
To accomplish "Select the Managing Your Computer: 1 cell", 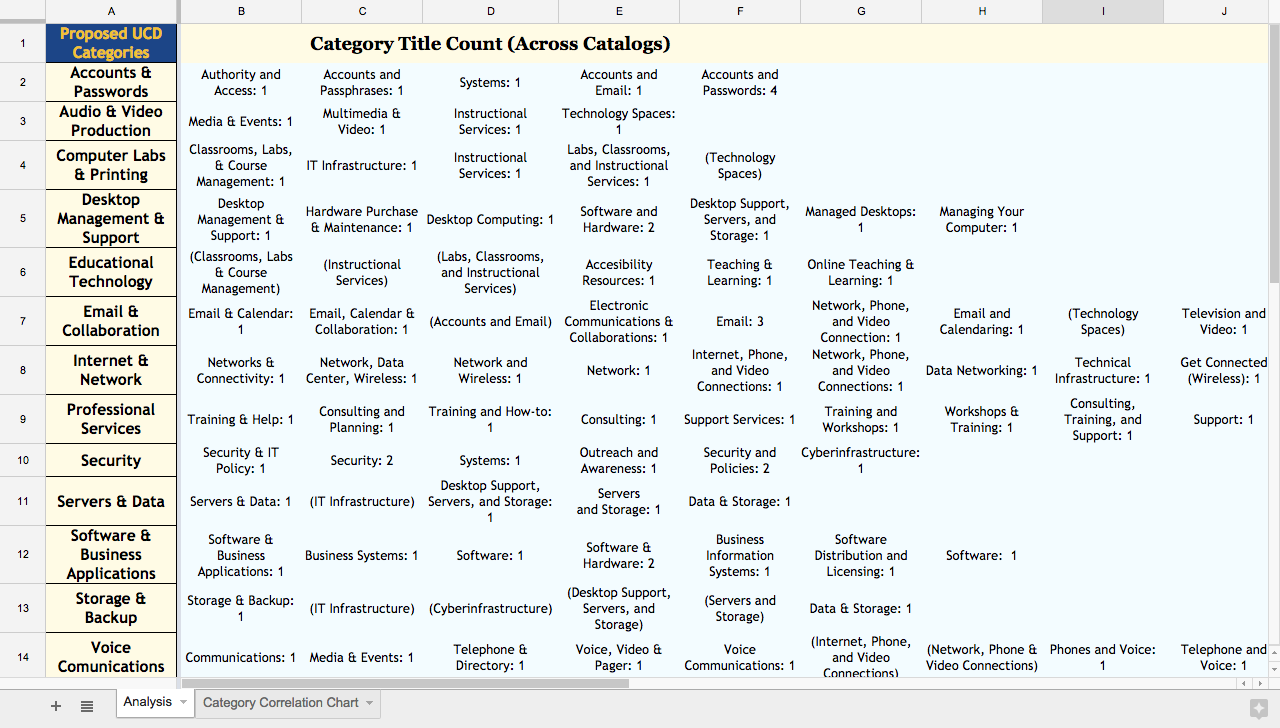I will 982,219.
